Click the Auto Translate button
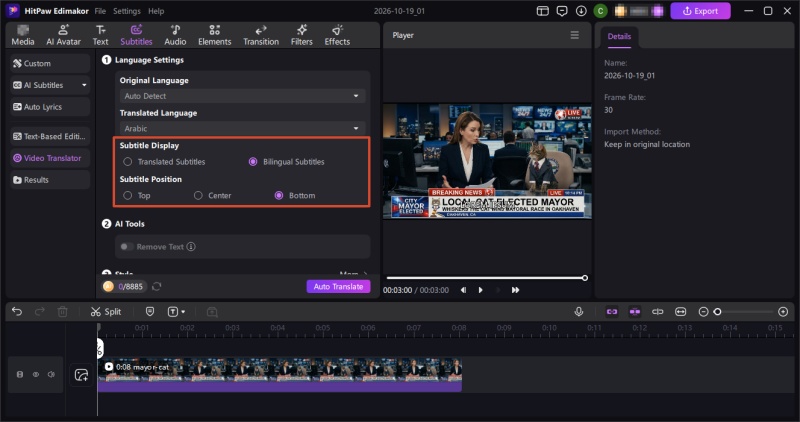Image resolution: width=800 pixels, height=422 pixels. coord(338,286)
